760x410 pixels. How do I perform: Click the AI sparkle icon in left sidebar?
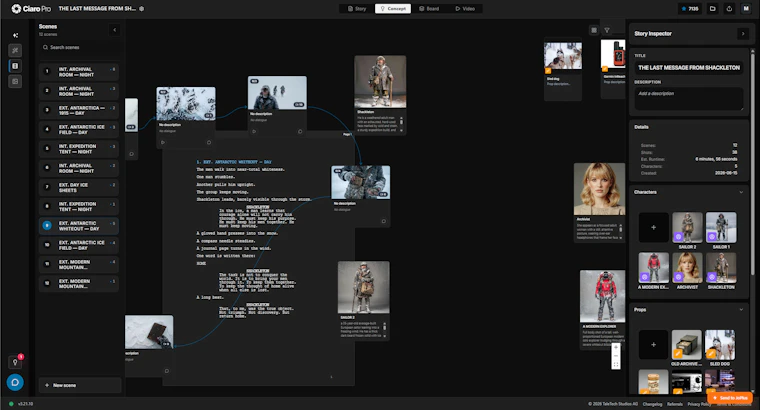click(x=15, y=35)
